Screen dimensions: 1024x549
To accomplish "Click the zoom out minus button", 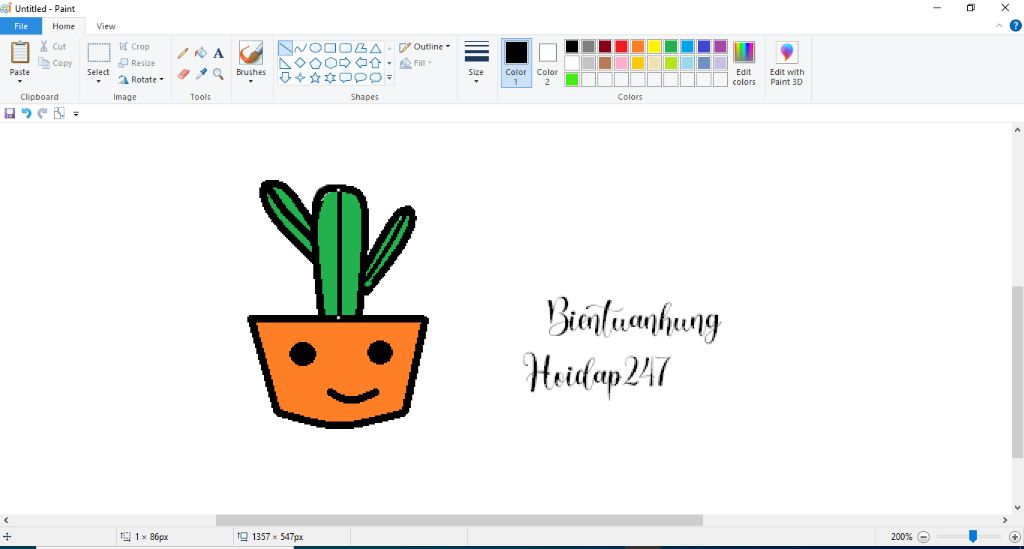I will (923, 537).
